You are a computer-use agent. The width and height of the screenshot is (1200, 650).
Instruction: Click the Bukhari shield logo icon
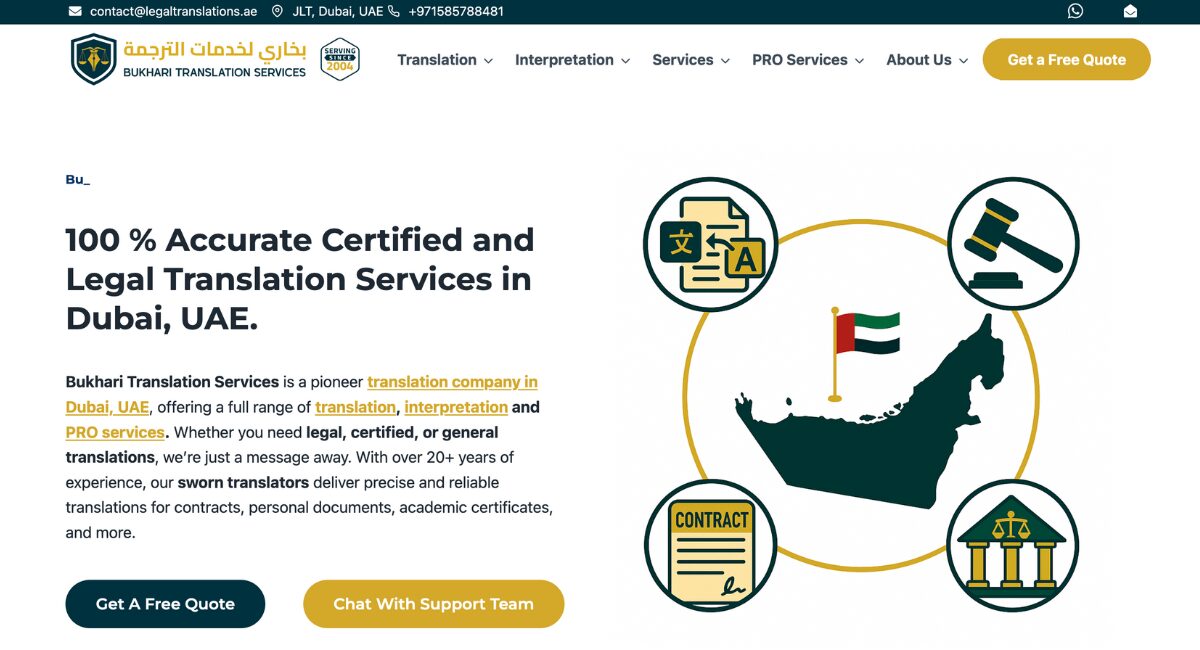[x=94, y=59]
